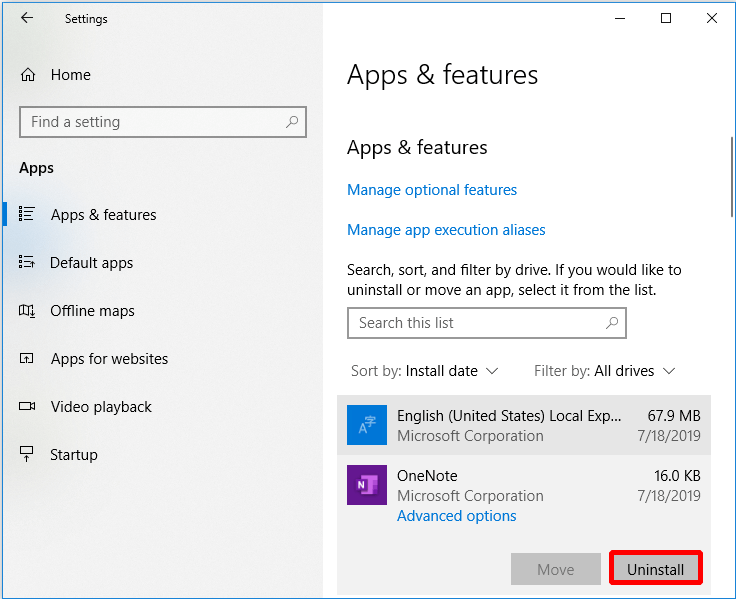Select the English Local Experience Pack icon
Screen dimensions: 736x599
click(x=366, y=424)
